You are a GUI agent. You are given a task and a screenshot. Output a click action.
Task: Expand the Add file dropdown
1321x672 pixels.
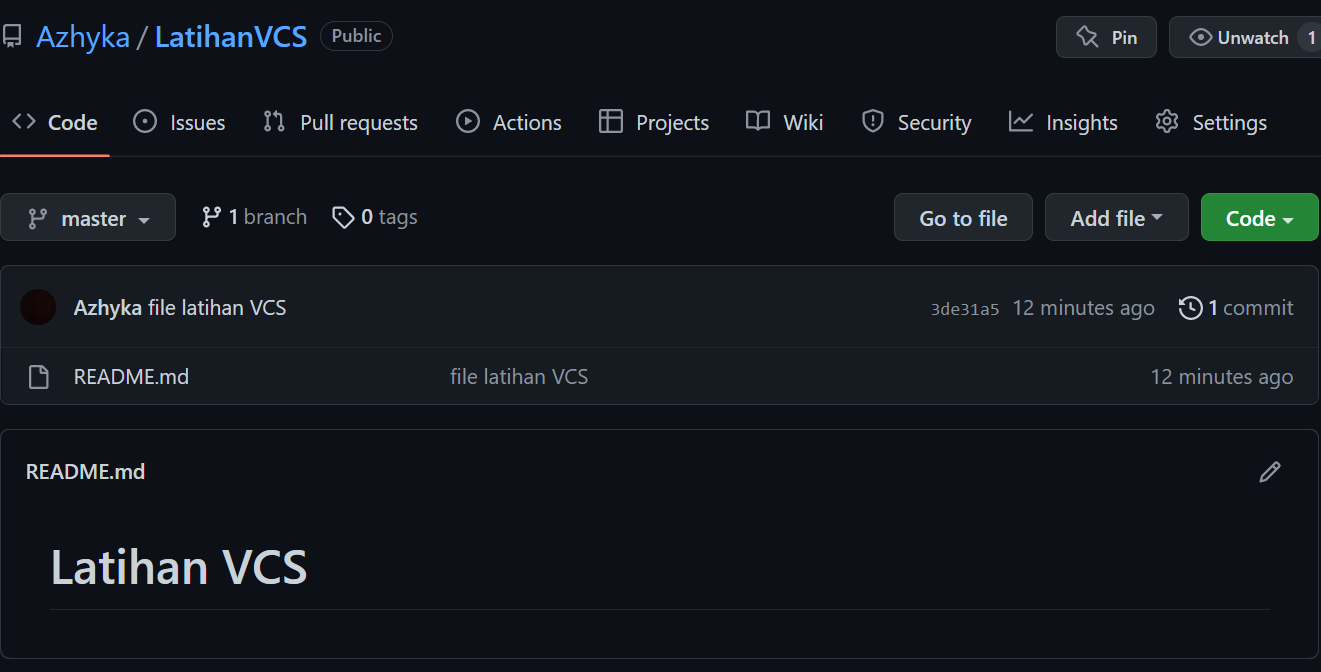[x=1116, y=217]
